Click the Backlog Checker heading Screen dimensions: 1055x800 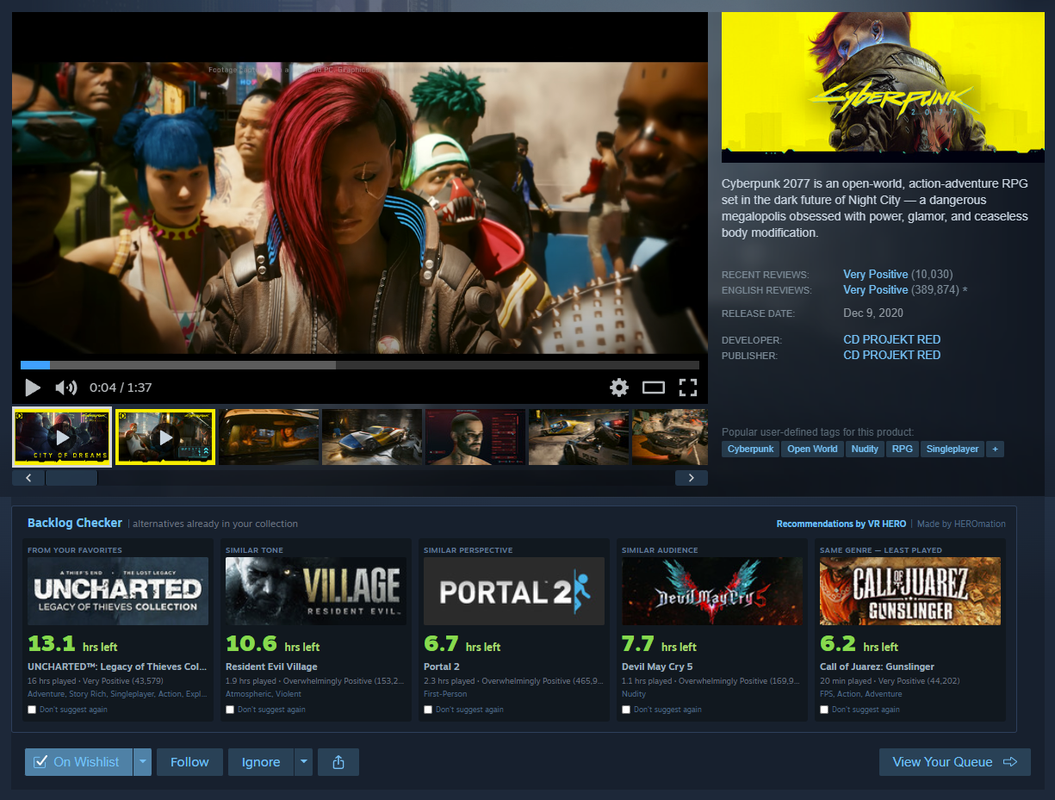click(75, 523)
